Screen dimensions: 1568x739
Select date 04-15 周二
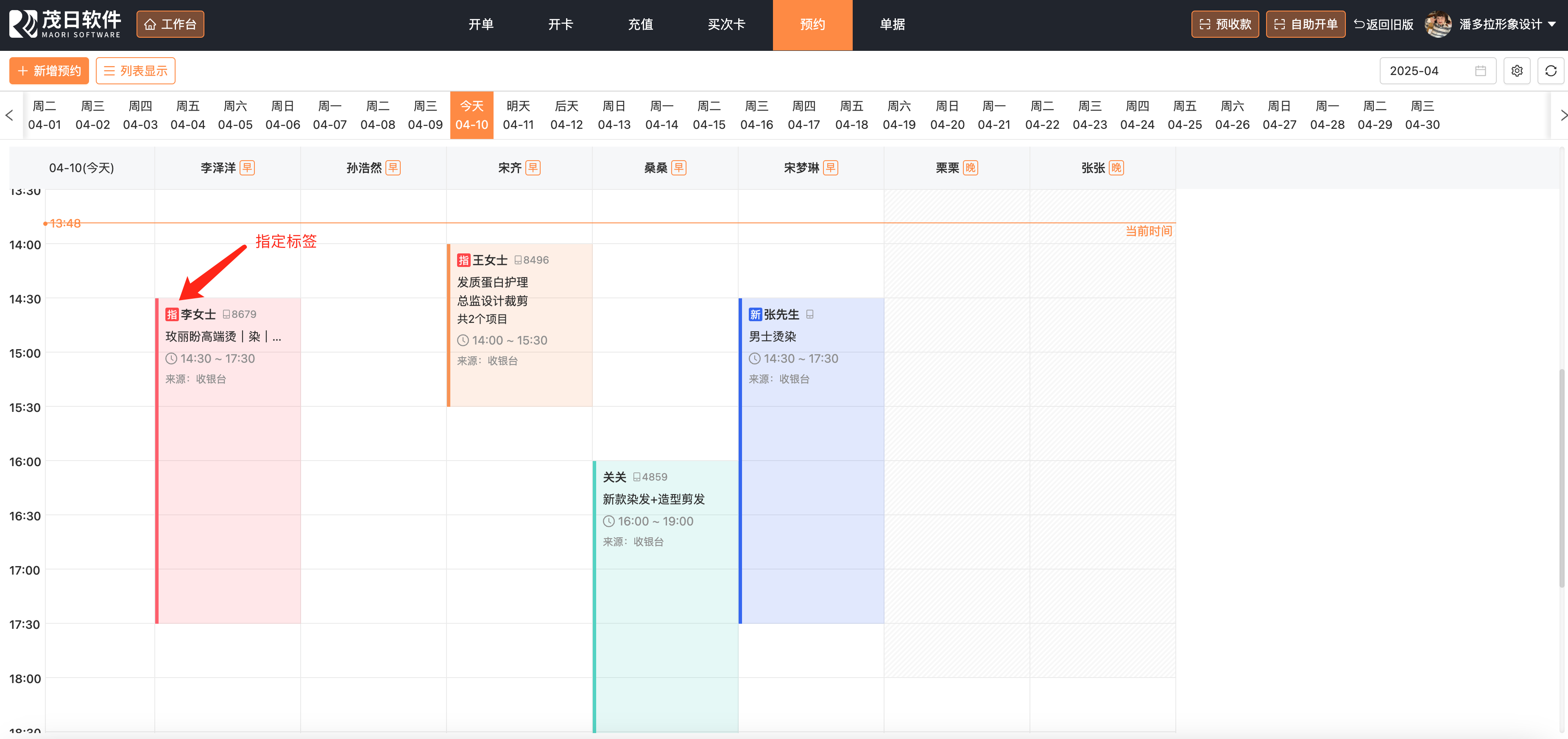(x=709, y=115)
